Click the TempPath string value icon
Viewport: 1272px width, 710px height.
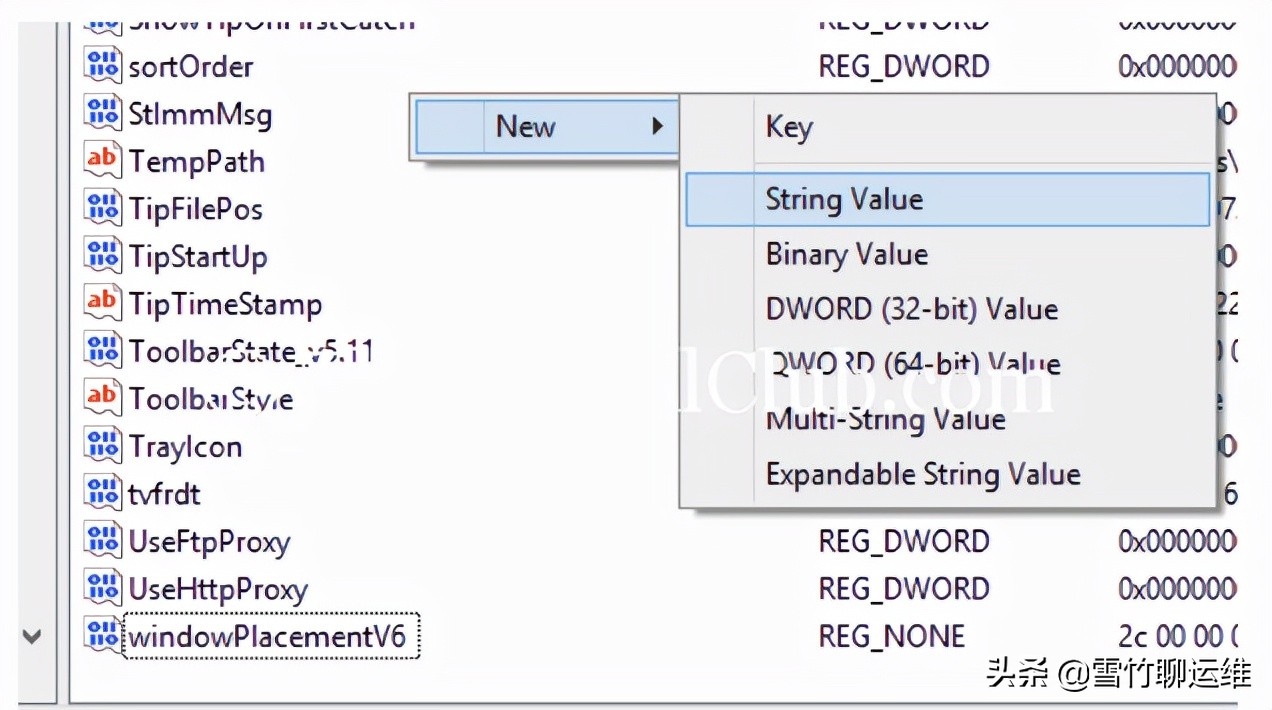click(x=102, y=161)
